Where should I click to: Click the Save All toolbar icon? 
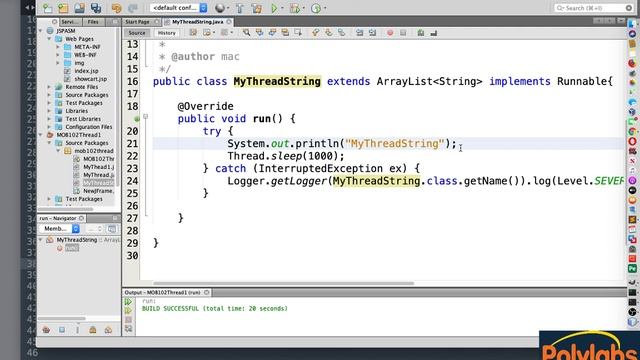tap(96, 8)
